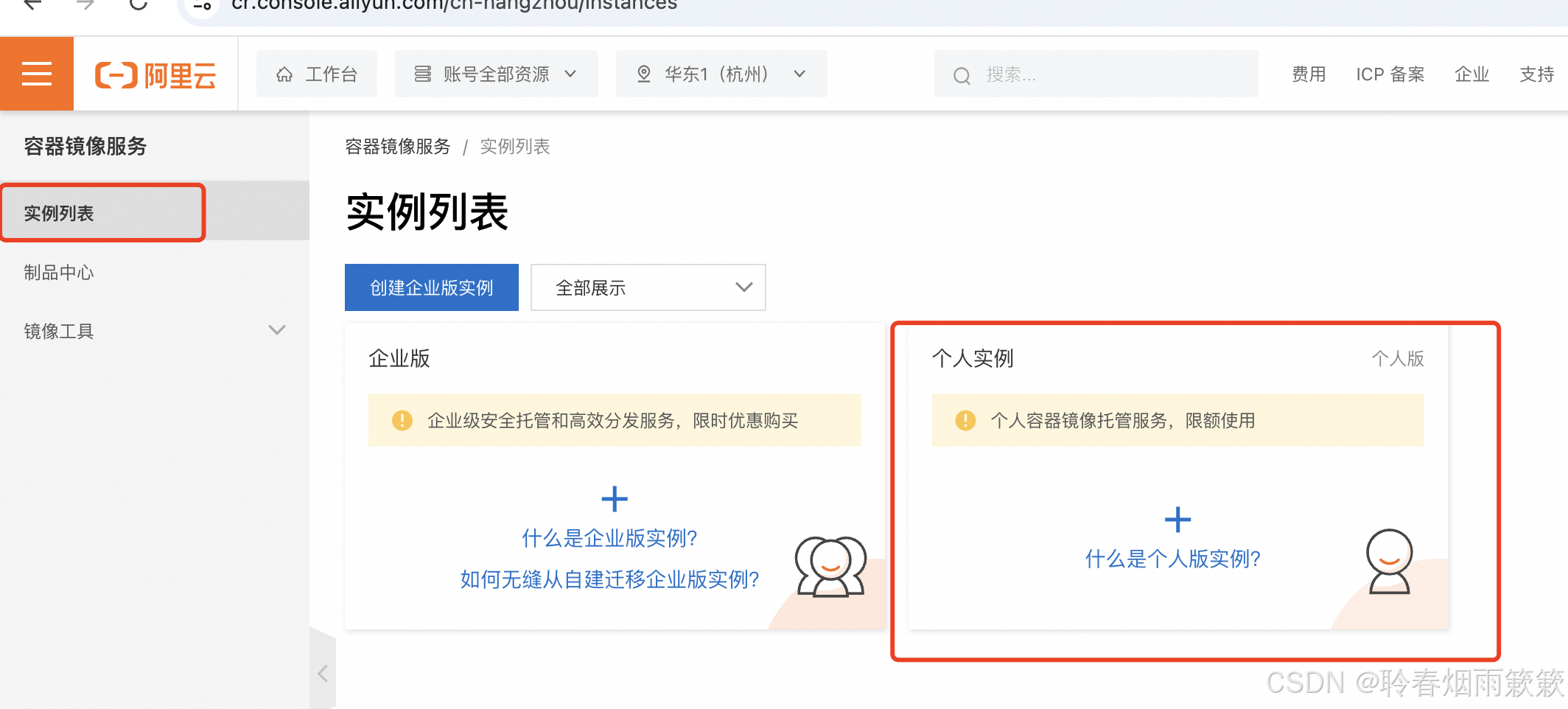
Task: Click the magnifier search icon
Action: click(962, 75)
